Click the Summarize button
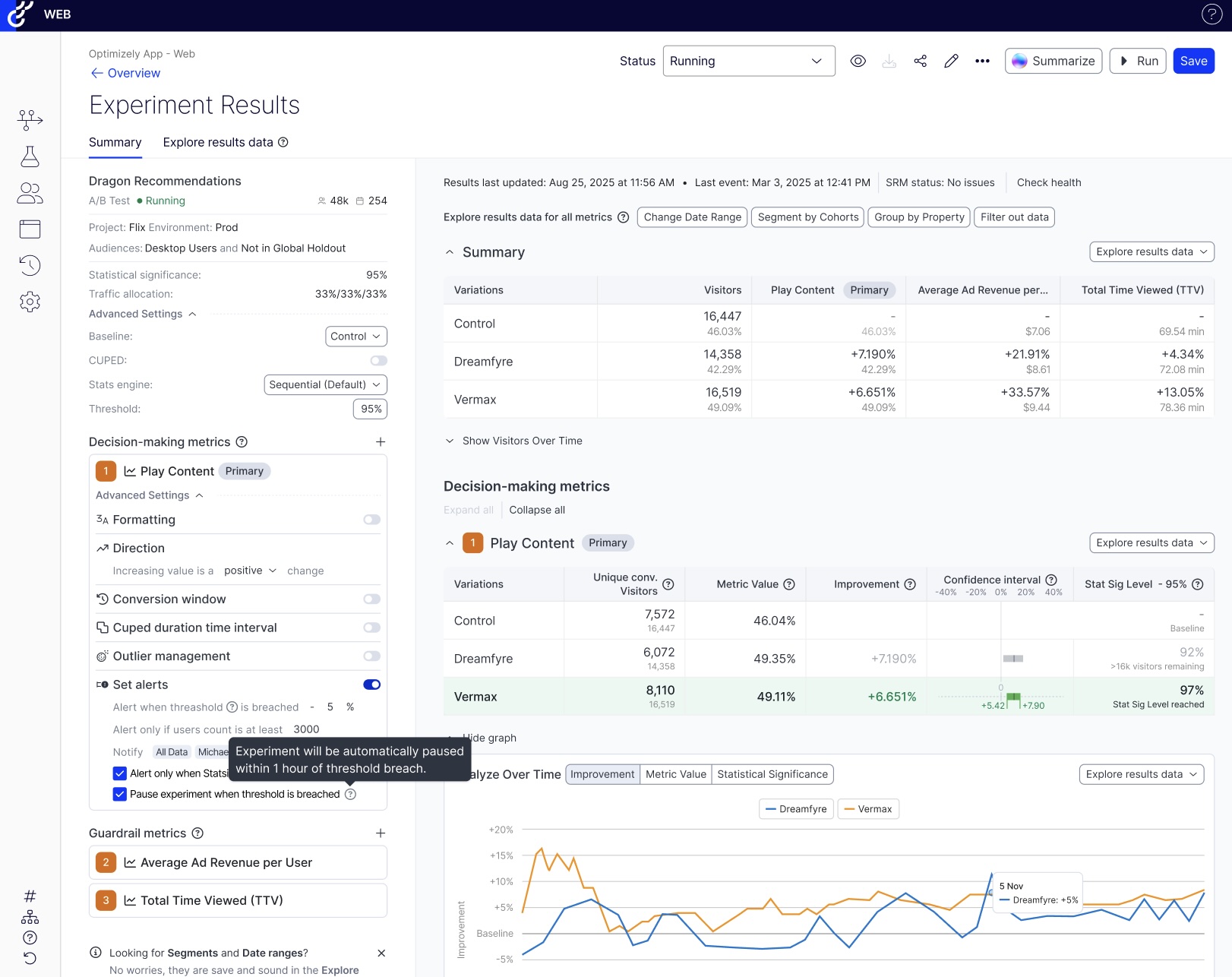 1053,61
